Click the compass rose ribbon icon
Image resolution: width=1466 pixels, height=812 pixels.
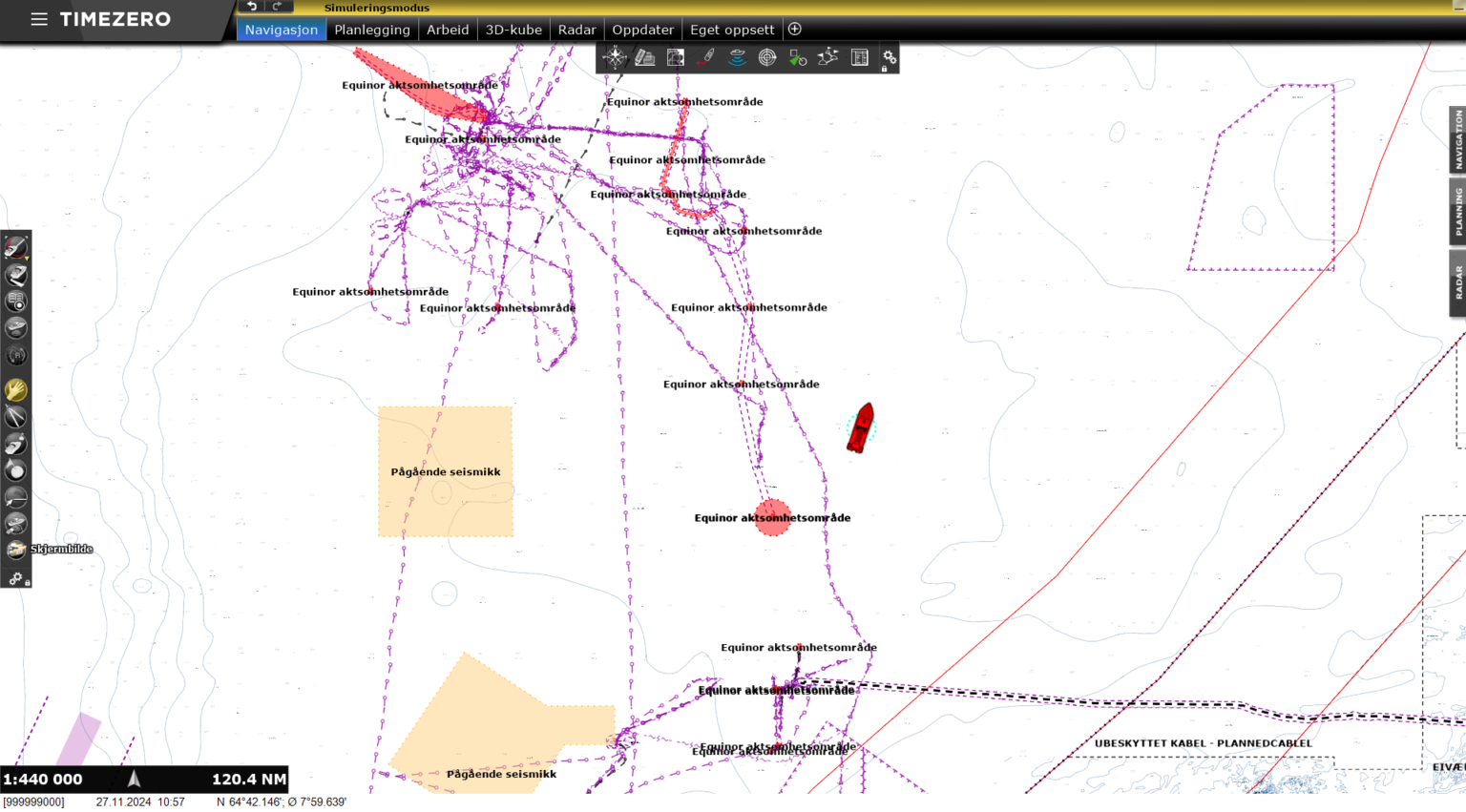[615, 57]
